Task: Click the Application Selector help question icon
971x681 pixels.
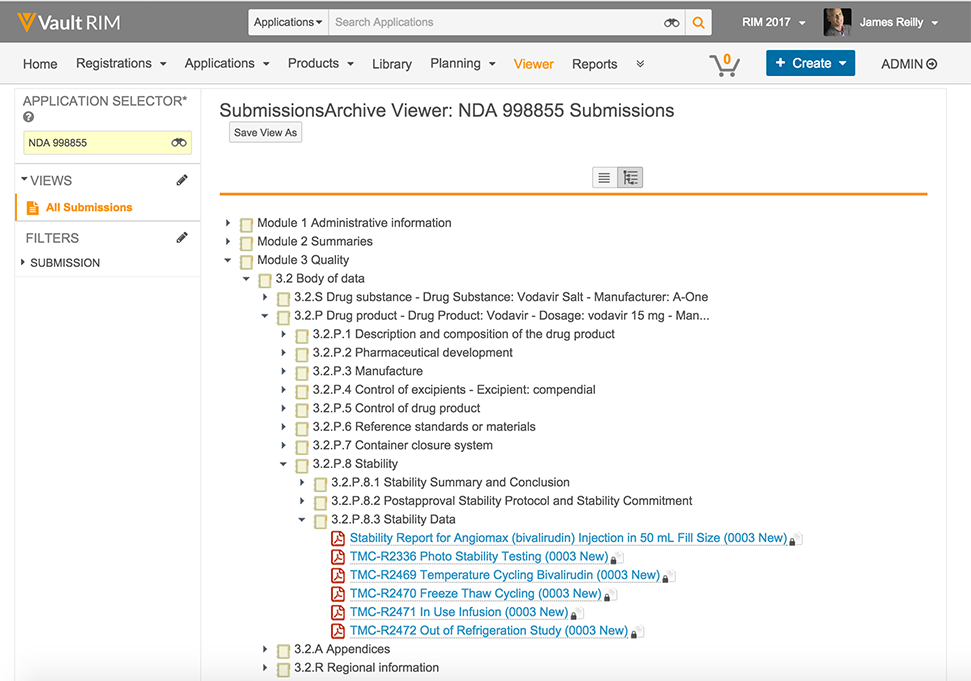Action: coord(29,118)
